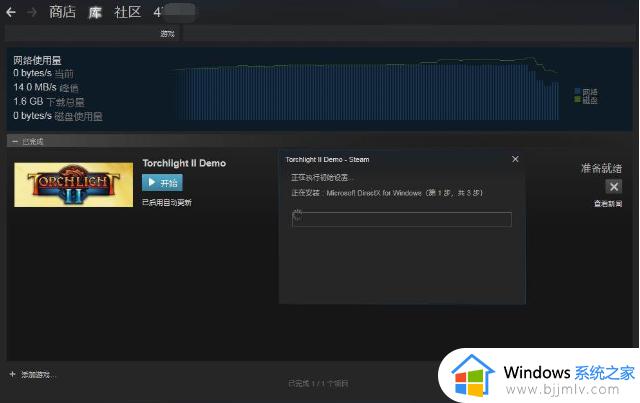Image resolution: width=640 pixels, height=403 pixels.
Task: Click the 正在执行初始设置 text
Action: 322,178
